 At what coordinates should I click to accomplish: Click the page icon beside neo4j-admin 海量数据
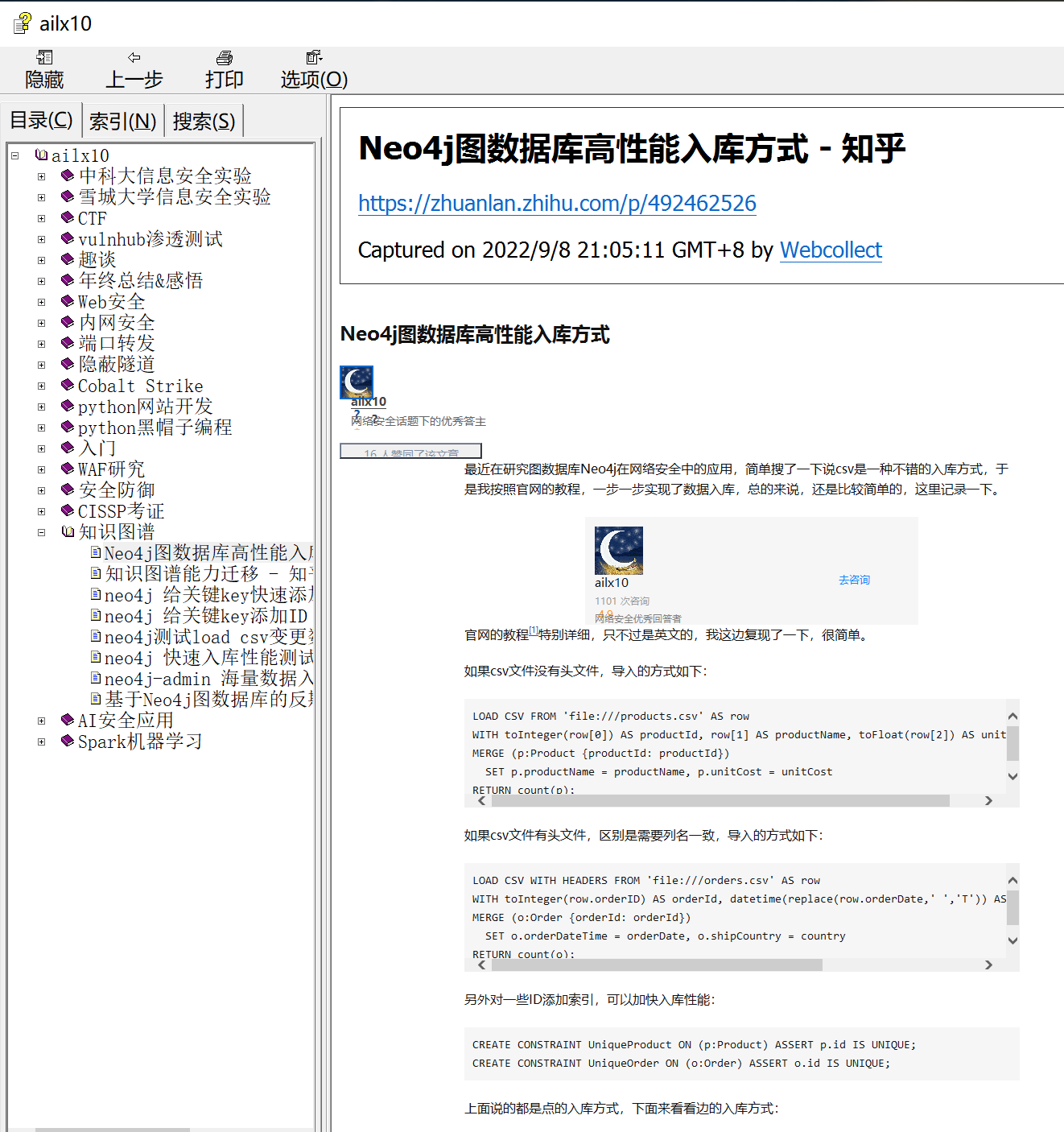[96, 678]
